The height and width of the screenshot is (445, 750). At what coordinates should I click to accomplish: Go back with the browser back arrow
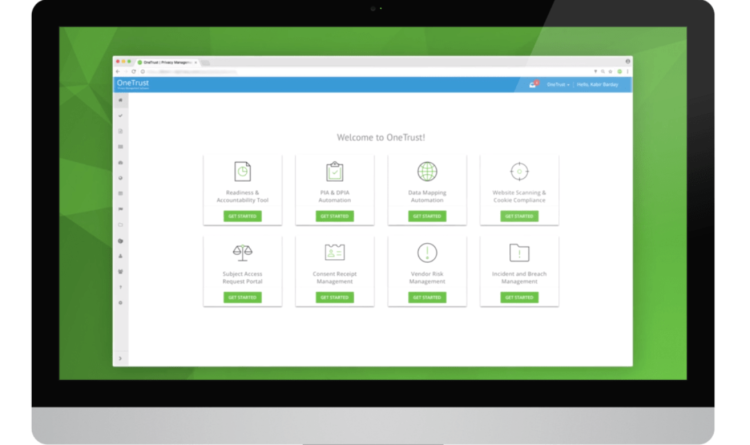[x=118, y=71]
